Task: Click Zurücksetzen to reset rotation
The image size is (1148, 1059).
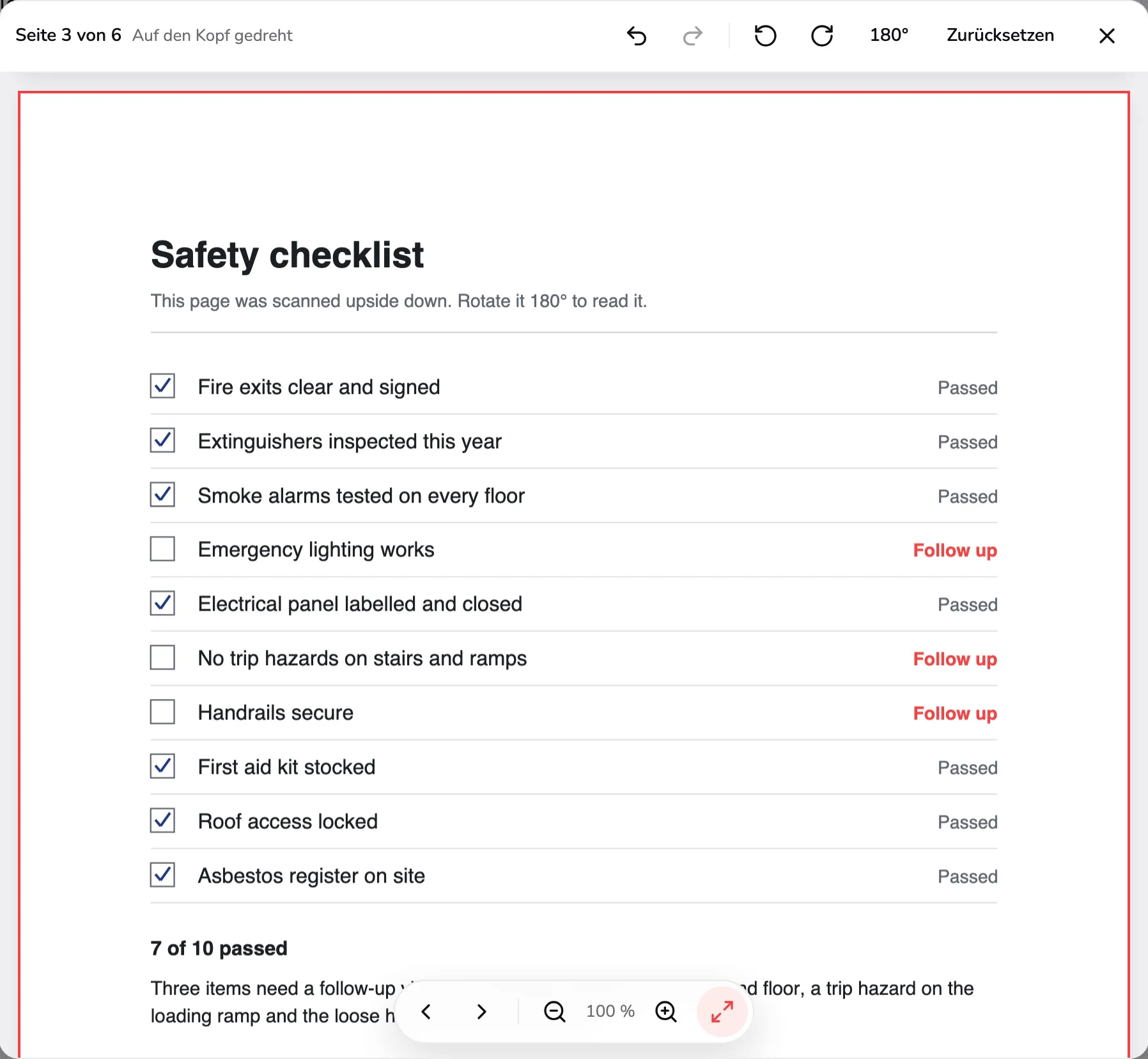Action: 1000,35
